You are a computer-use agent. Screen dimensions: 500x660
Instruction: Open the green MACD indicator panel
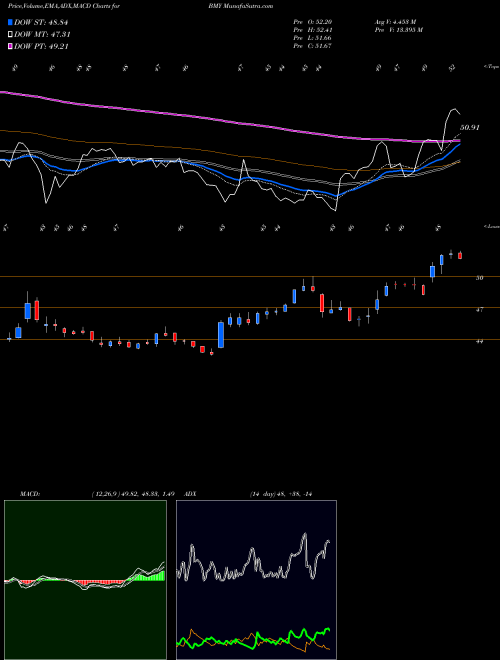(x=85, y=580)
